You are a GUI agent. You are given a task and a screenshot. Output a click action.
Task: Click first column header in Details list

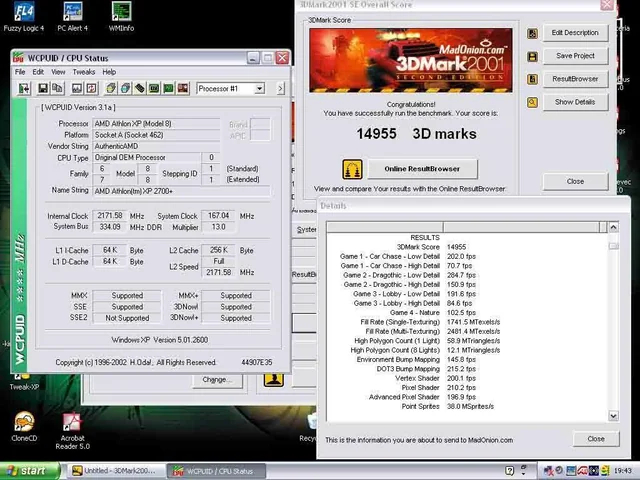click(x=385, y=227)
